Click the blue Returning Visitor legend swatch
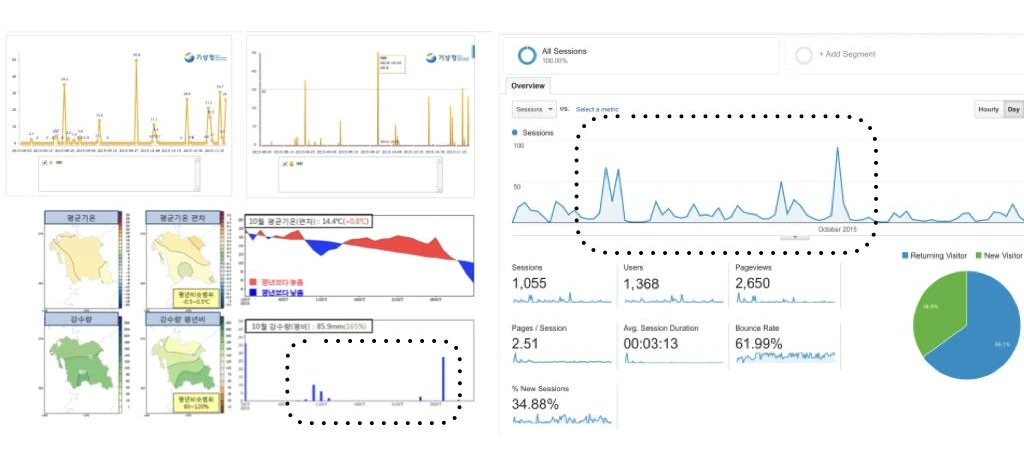This screenshot has width=1024, height=455. (905, 256)
